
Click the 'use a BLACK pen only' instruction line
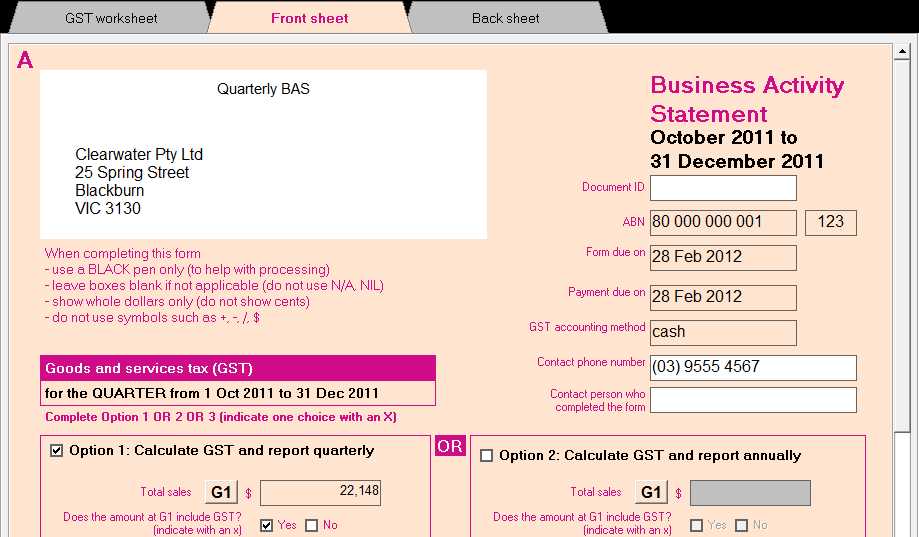click(x=187, y=270)
